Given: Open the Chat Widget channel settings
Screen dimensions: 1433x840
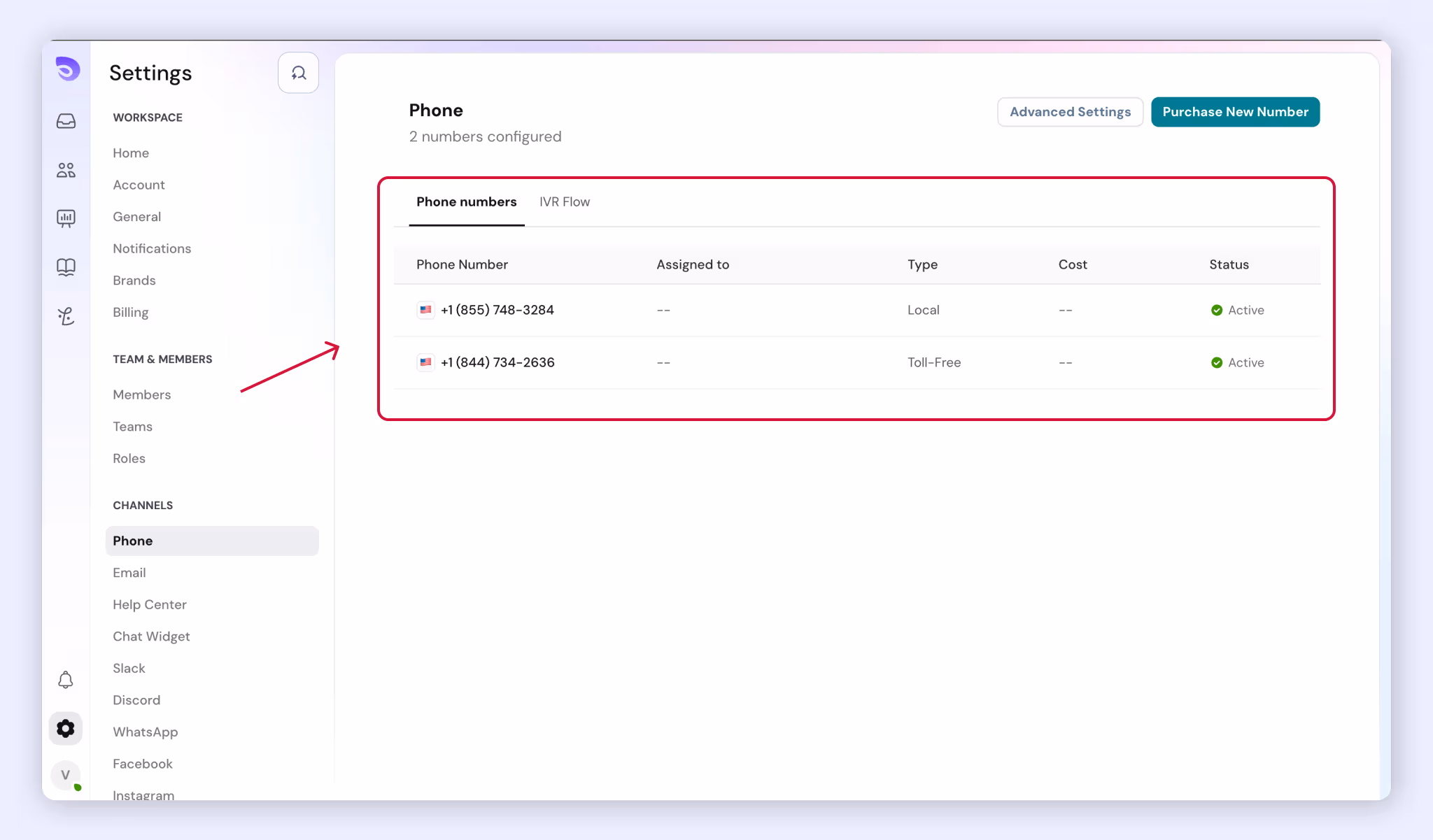Looking at the screenshot, I should (151, 636).
